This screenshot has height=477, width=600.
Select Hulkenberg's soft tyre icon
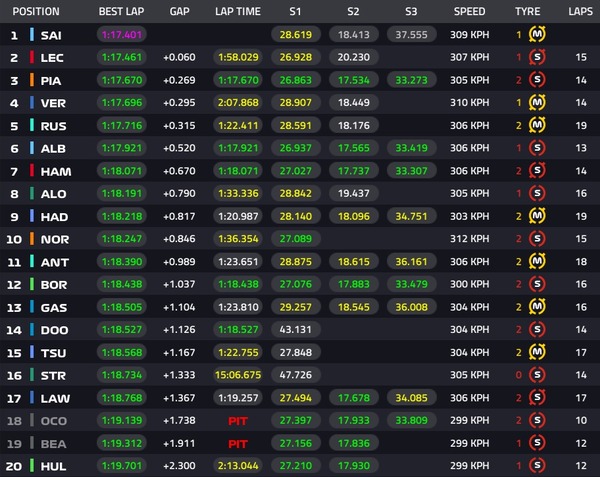pos(536,466)
